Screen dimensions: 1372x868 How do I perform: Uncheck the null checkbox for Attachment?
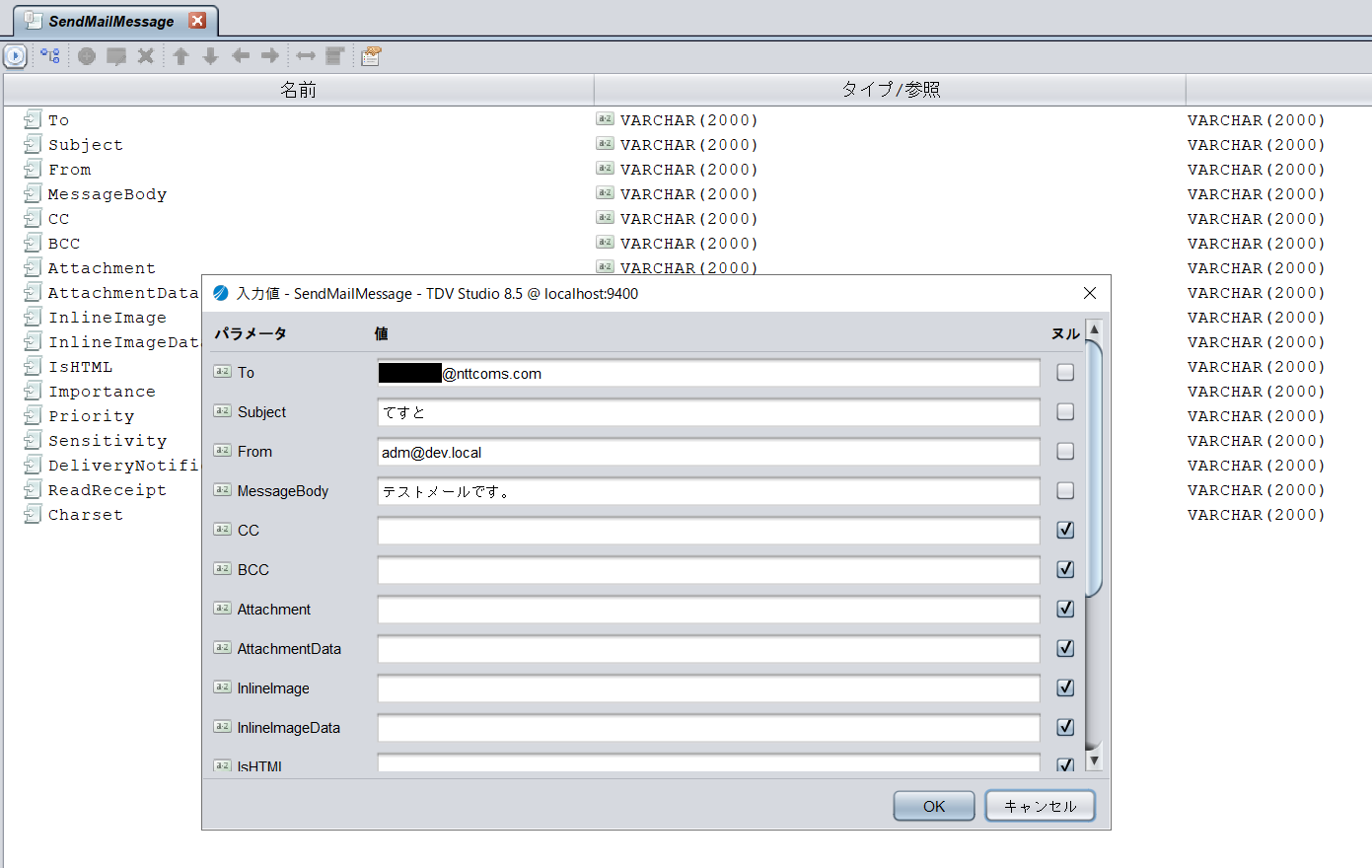pyautogui.click(x=1065, y=609)
